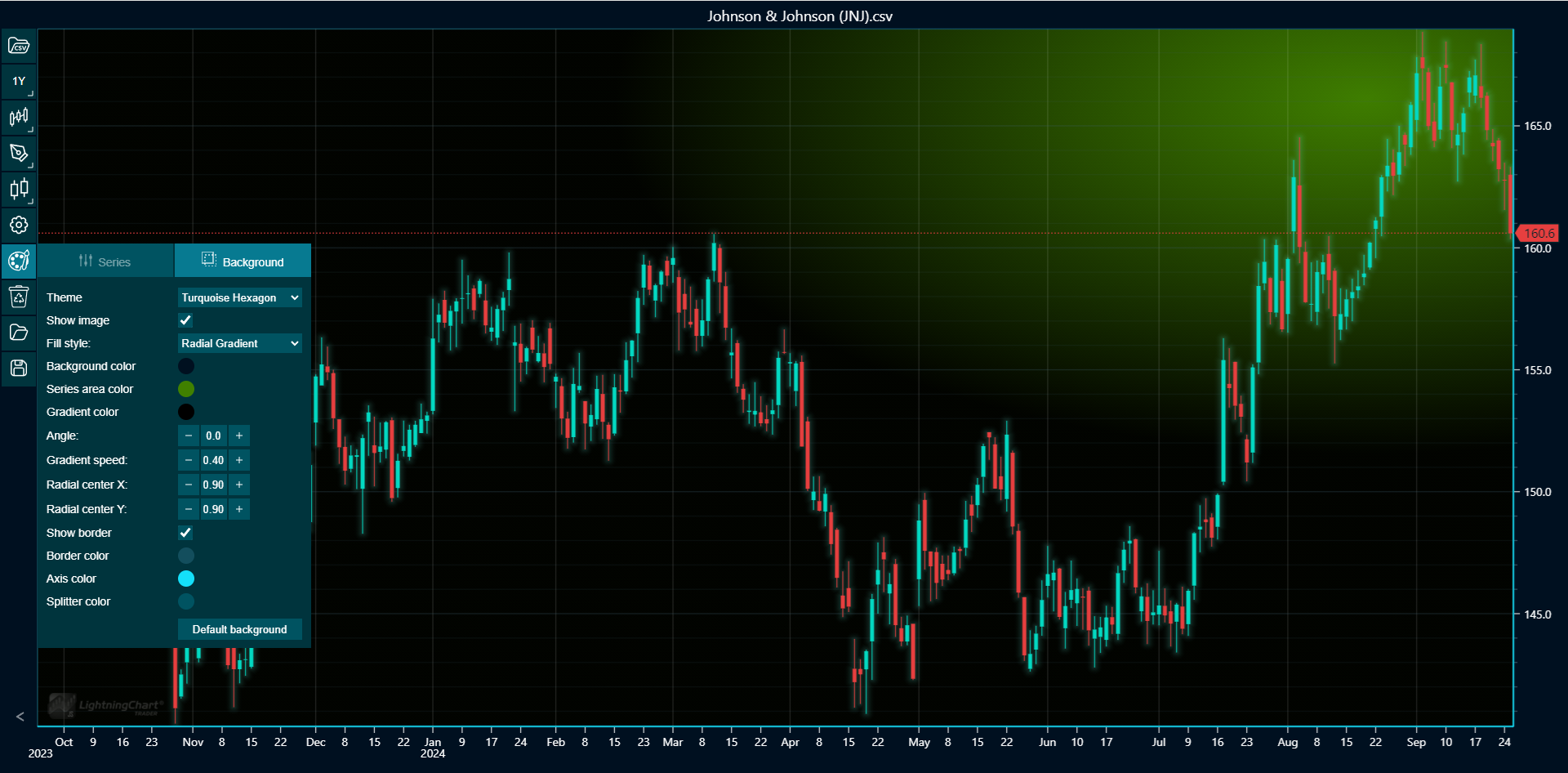The height and width of the screenshot is (773, 1568).
Task: Pick the Background color swatch
Action: 186,366
